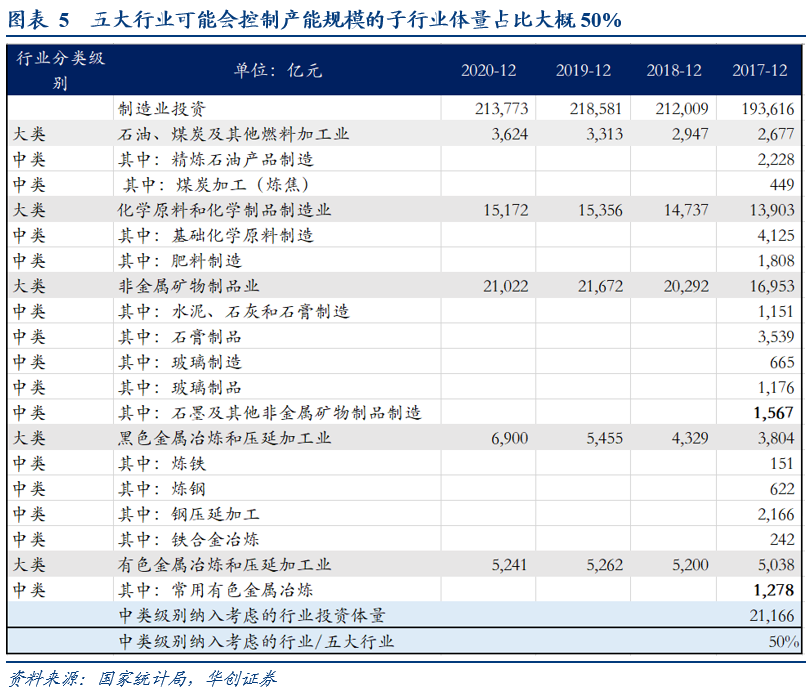Screen dimensions: 809x691
Task: Select the bold value 1,278
Action: [x=773, y=589]
